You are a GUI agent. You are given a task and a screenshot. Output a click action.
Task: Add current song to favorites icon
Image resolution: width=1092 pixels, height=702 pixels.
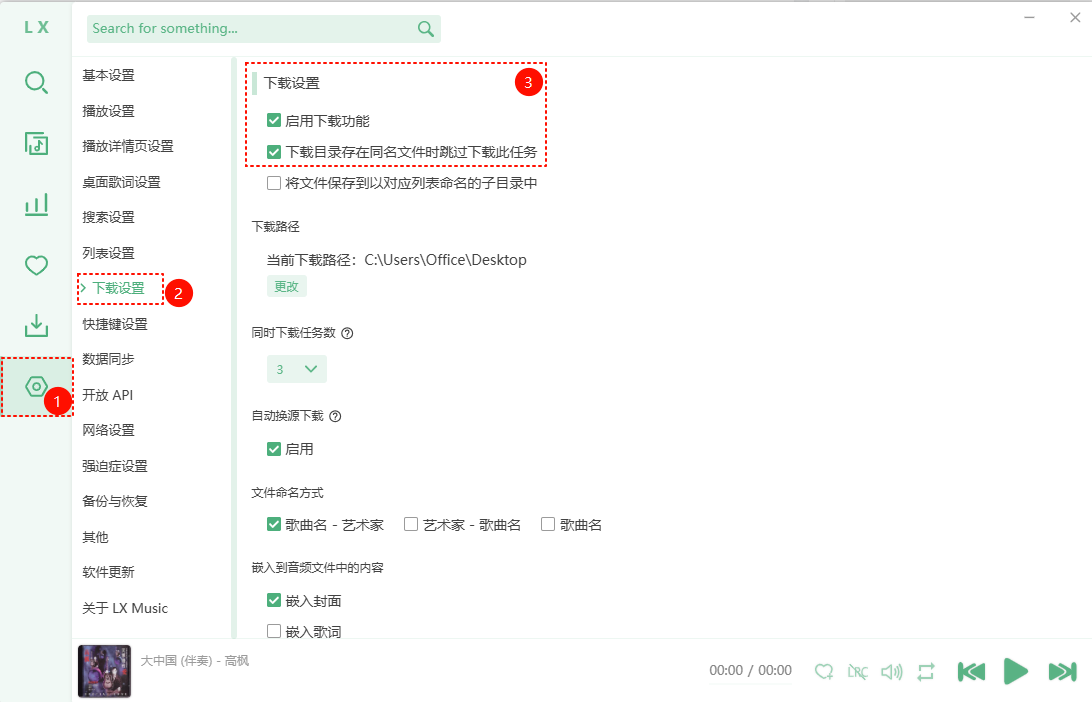click(823, 671)
